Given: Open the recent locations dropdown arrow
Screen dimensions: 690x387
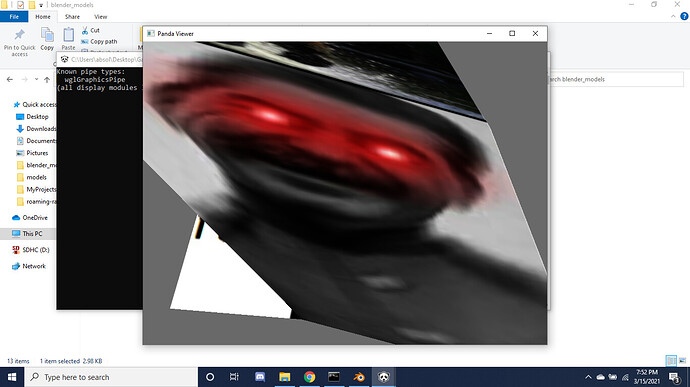Looking at the screenshot, I should 36,80.
